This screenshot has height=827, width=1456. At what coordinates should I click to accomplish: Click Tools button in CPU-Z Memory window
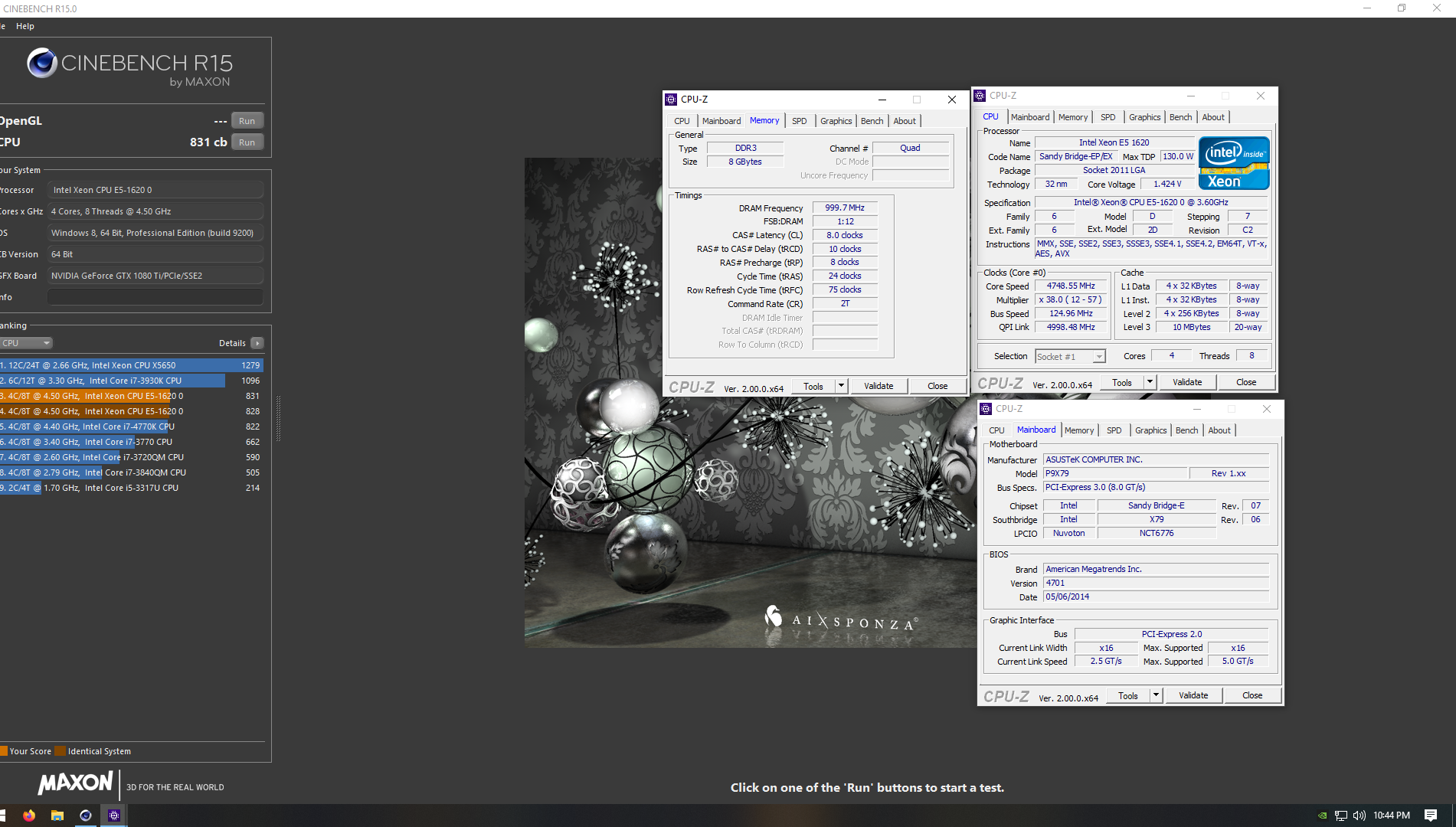[813, 386]
